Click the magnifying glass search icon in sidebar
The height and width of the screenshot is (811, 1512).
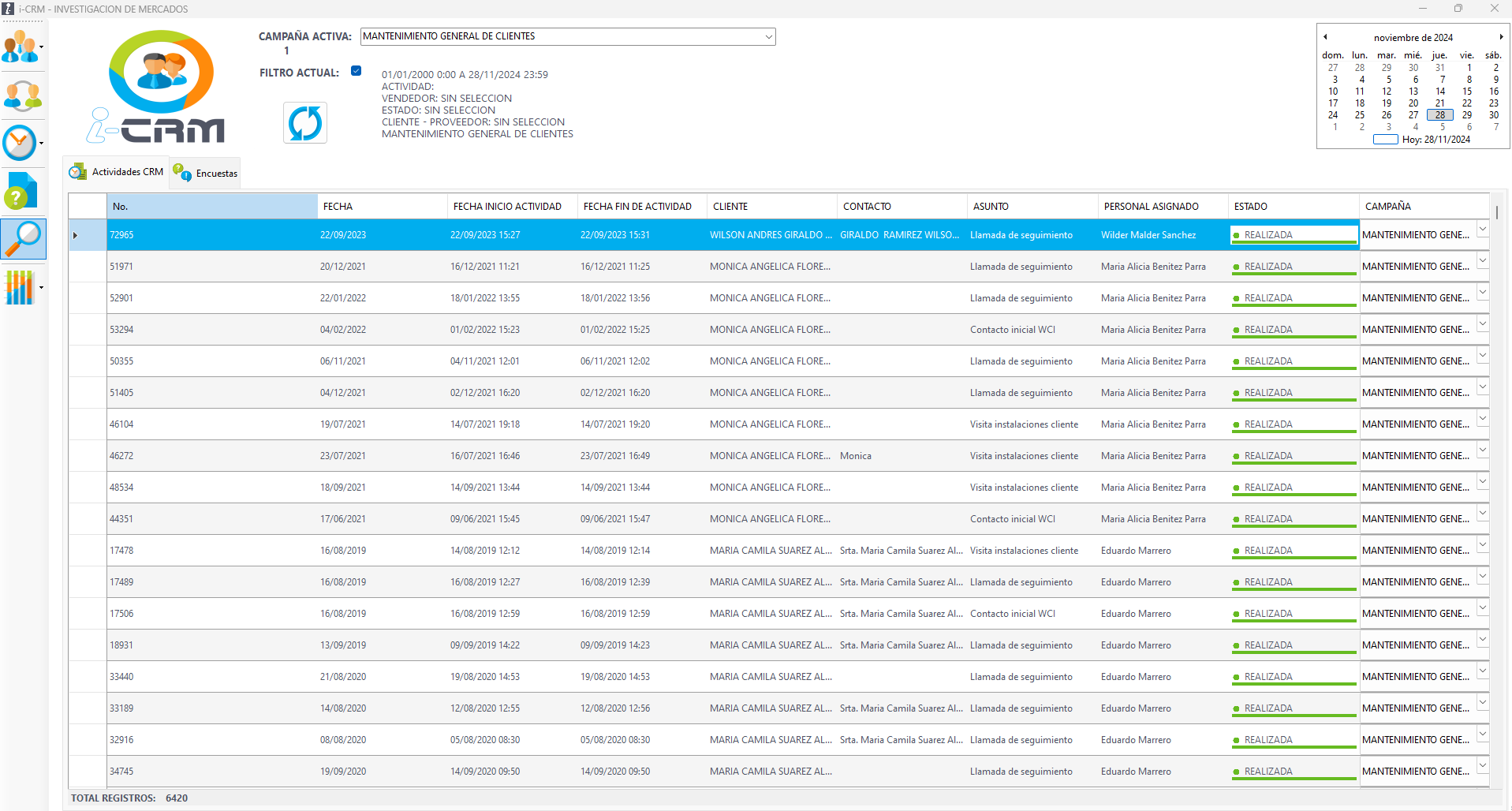[23, 238]
